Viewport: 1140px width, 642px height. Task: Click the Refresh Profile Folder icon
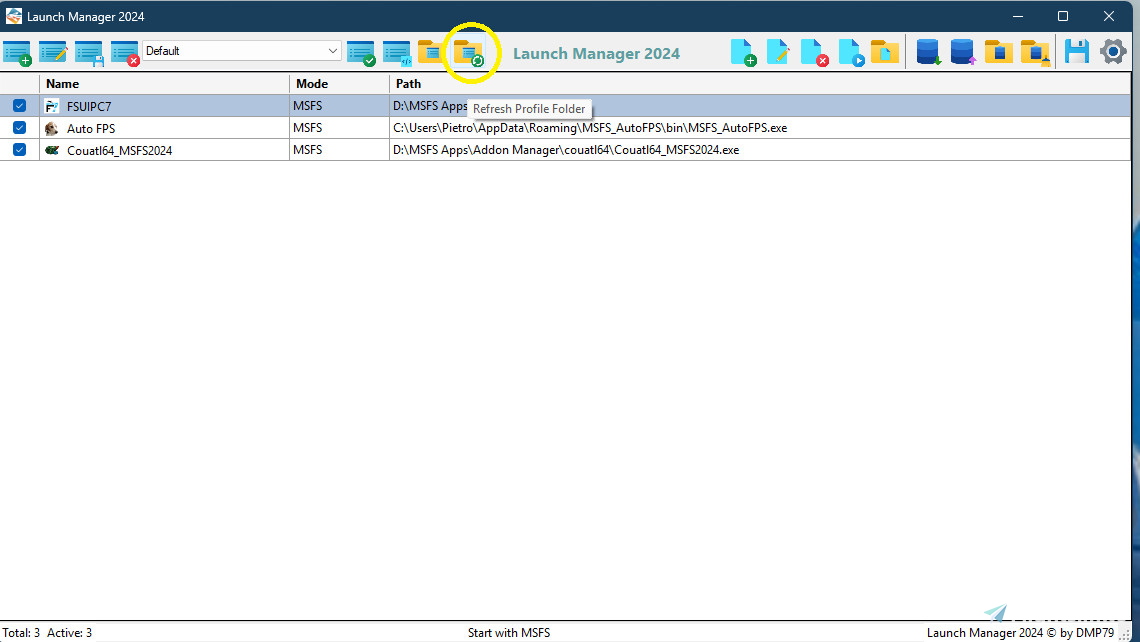[x=469, y=53]
